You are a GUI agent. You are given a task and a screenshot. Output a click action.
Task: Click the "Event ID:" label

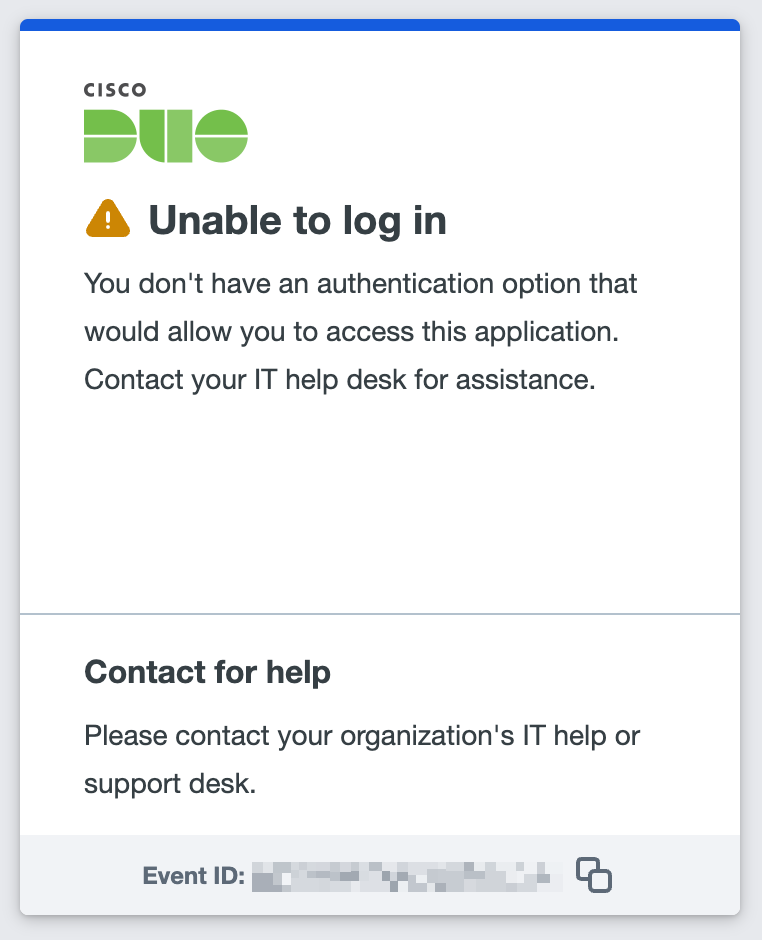(x=194, y=876)
